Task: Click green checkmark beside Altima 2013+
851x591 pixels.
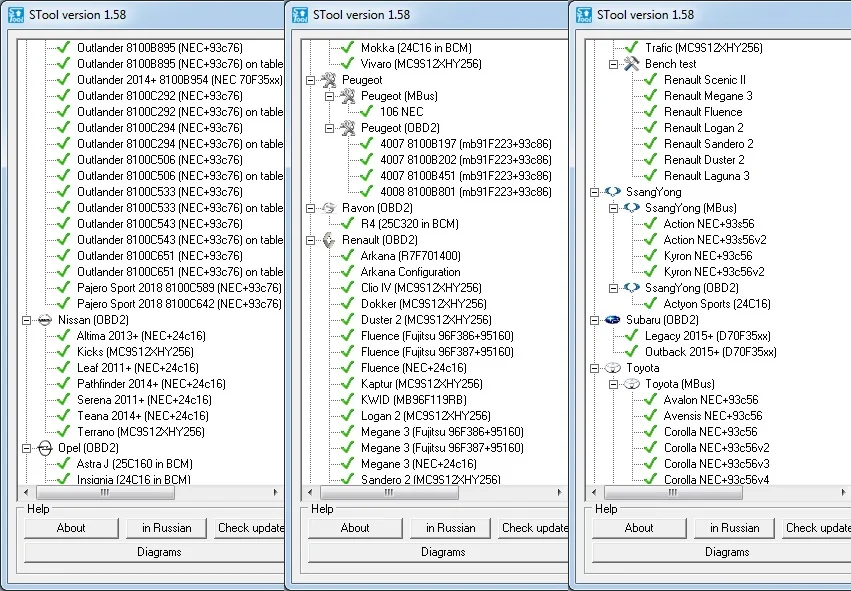Action: [63, 335]
